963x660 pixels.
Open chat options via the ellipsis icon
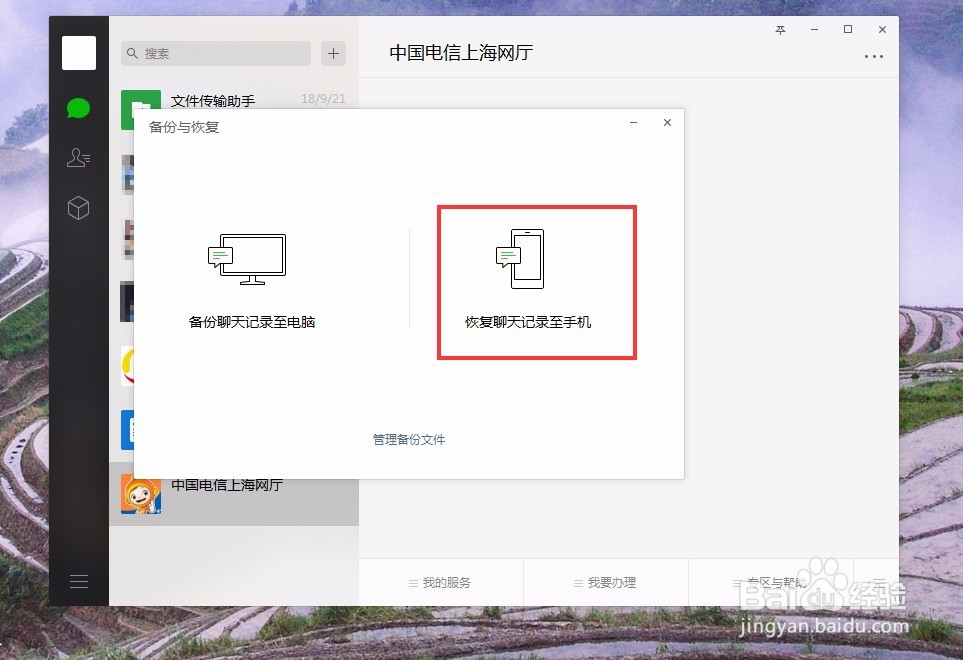(x=874, y=57)
